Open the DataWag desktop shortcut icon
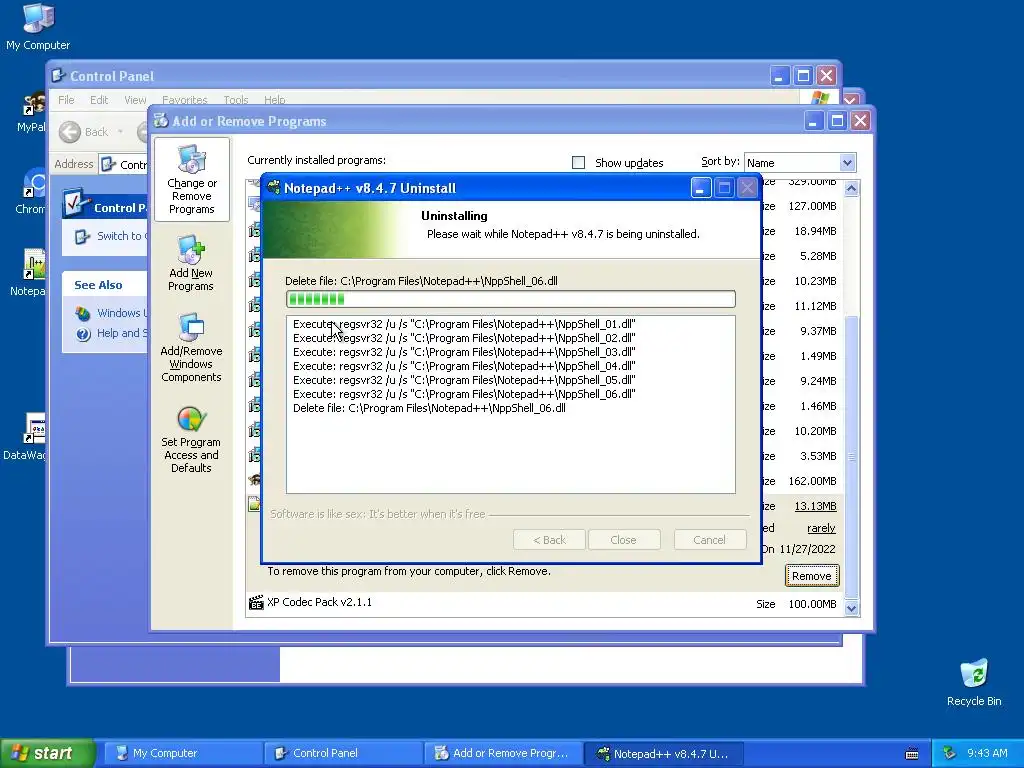Screen dimensions: 1024x768 tap(34, 428)
